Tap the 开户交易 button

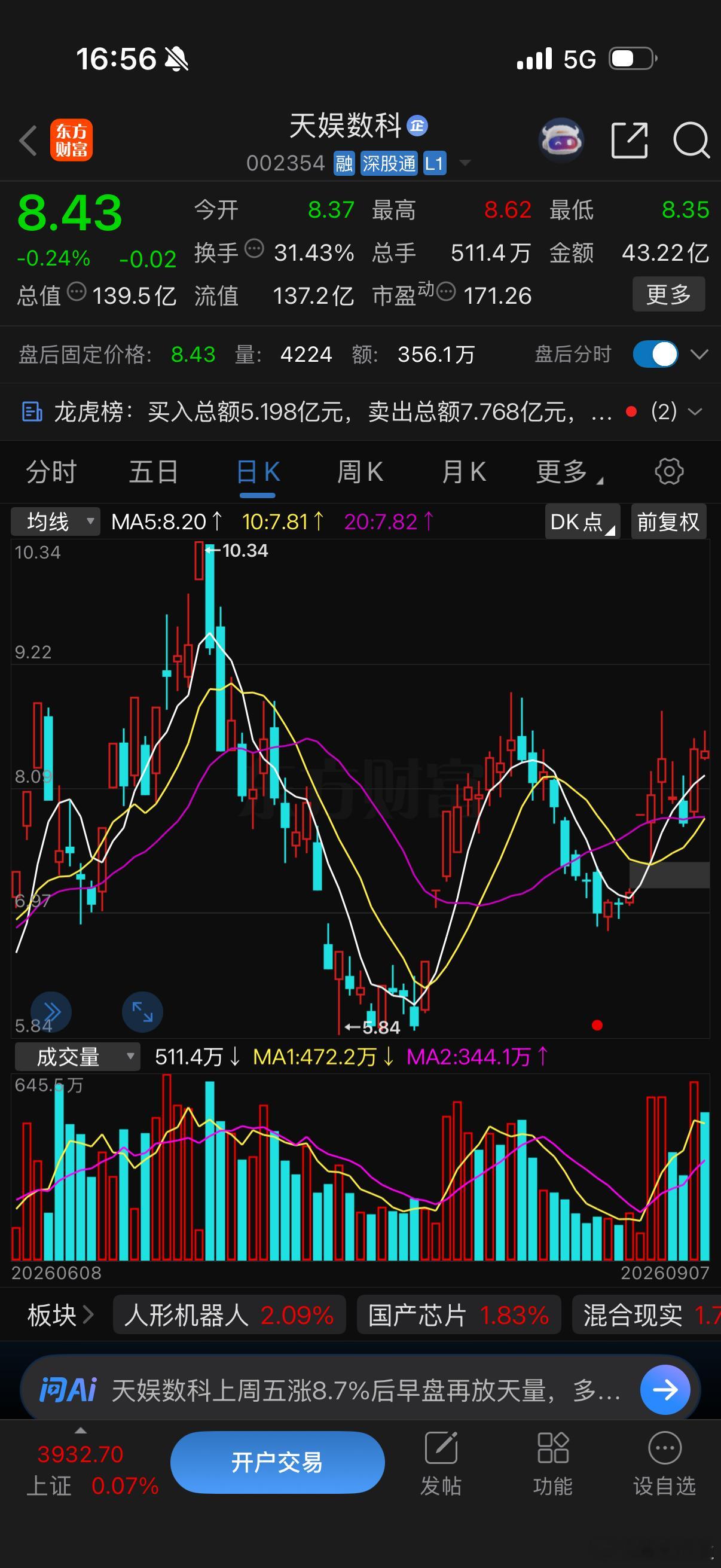click(x=277, y=1462)
